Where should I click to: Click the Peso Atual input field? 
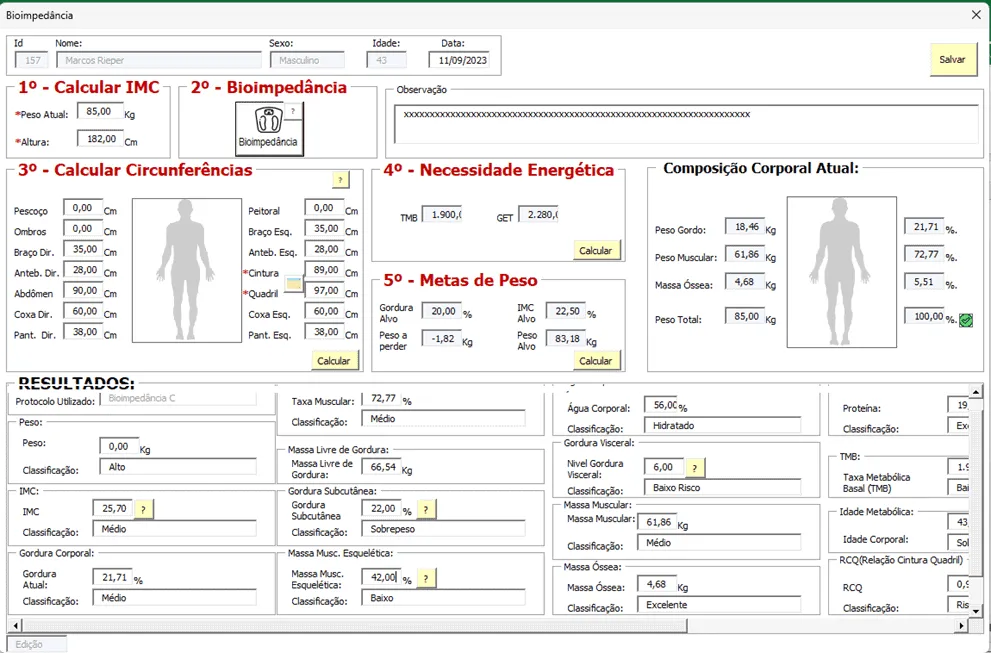[100, 111]
